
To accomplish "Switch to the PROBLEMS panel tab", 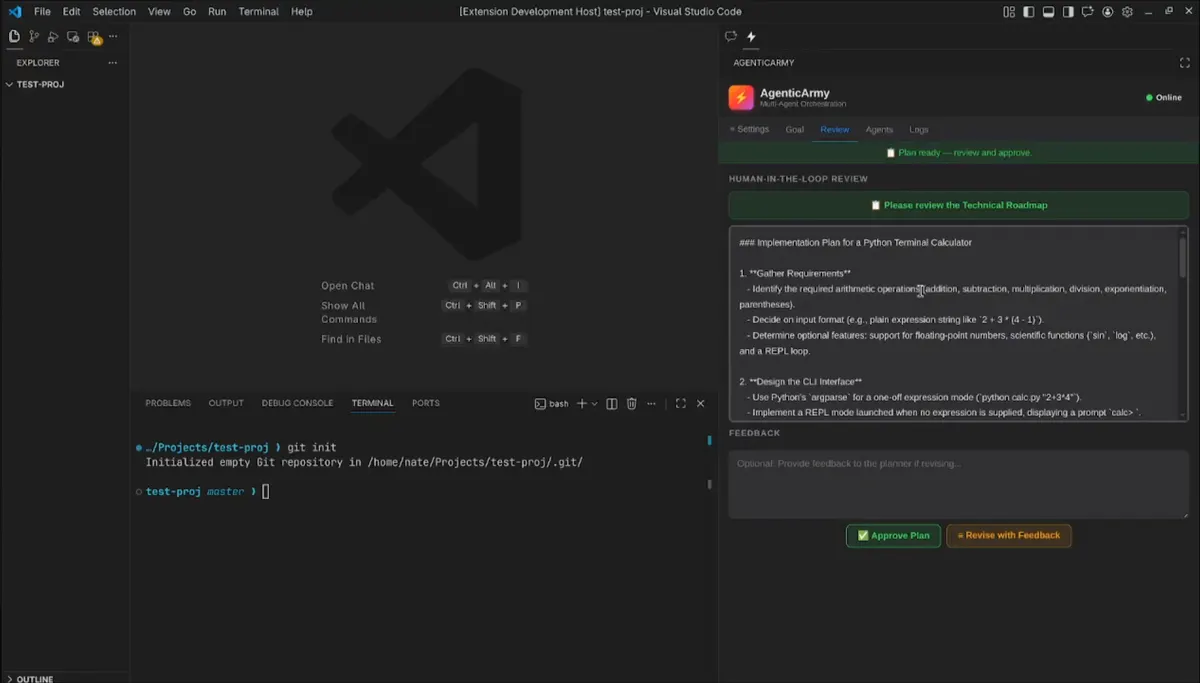I will click(168, 403).
